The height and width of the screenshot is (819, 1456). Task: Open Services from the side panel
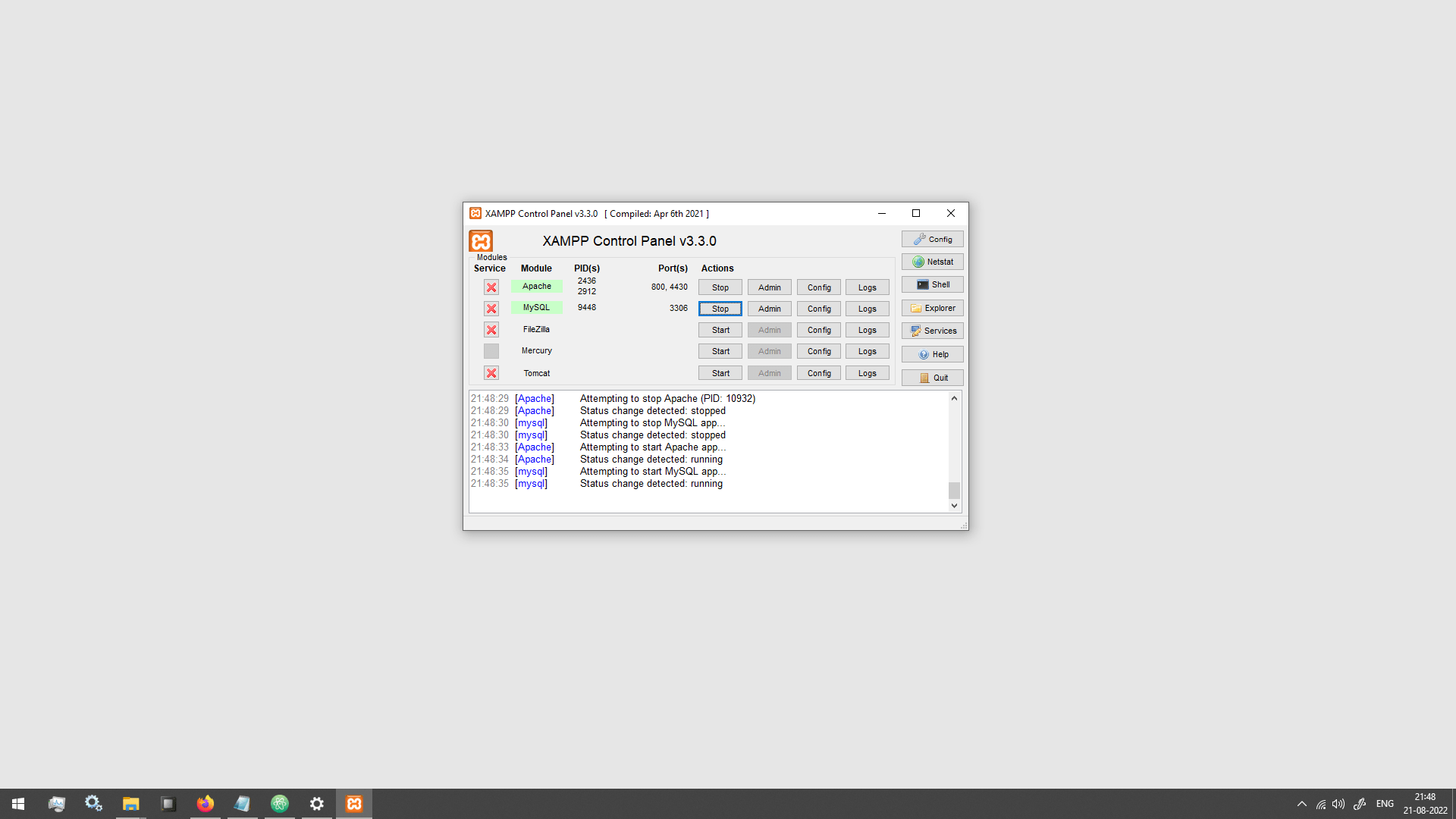pyautogui.click(x=932, y=331)
